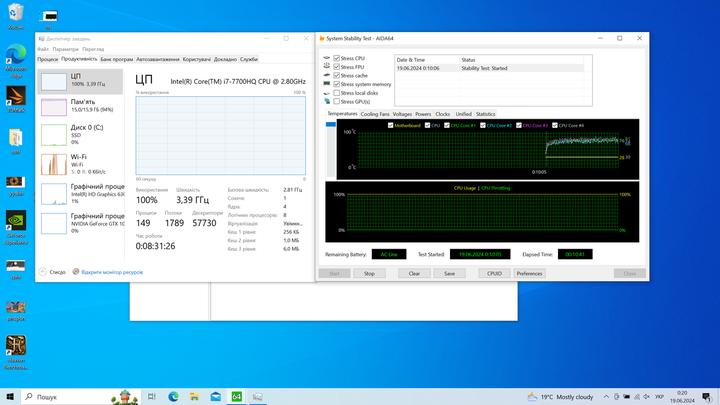The width and height of the screenshot is (720, 405).
Task: Open the Microsoft Edge desktop shortcut
Action: pos(16,61)
